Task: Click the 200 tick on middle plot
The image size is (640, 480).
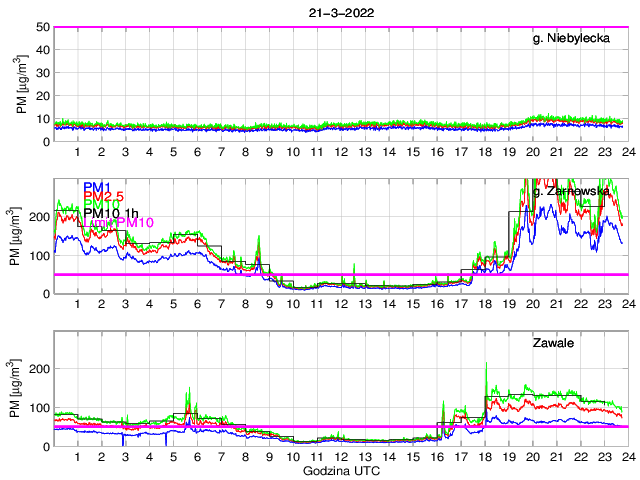Action: (39, 216)
